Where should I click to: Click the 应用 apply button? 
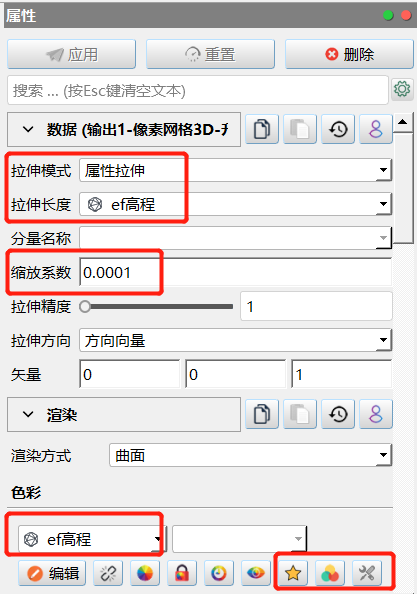click(x=71, y=54)
